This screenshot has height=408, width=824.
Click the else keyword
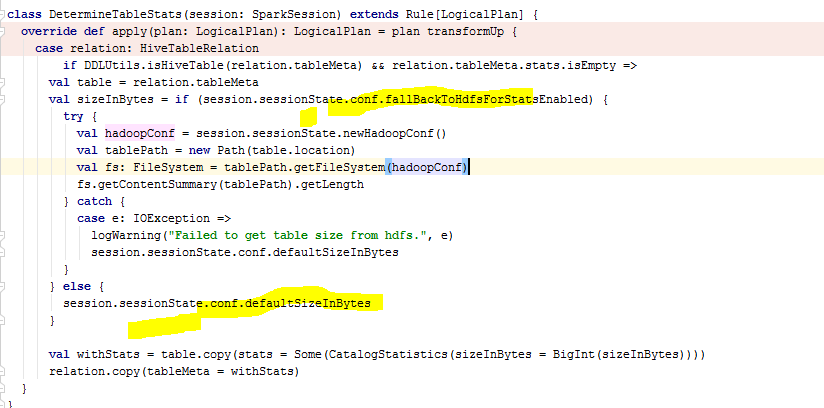pos(77,286)
